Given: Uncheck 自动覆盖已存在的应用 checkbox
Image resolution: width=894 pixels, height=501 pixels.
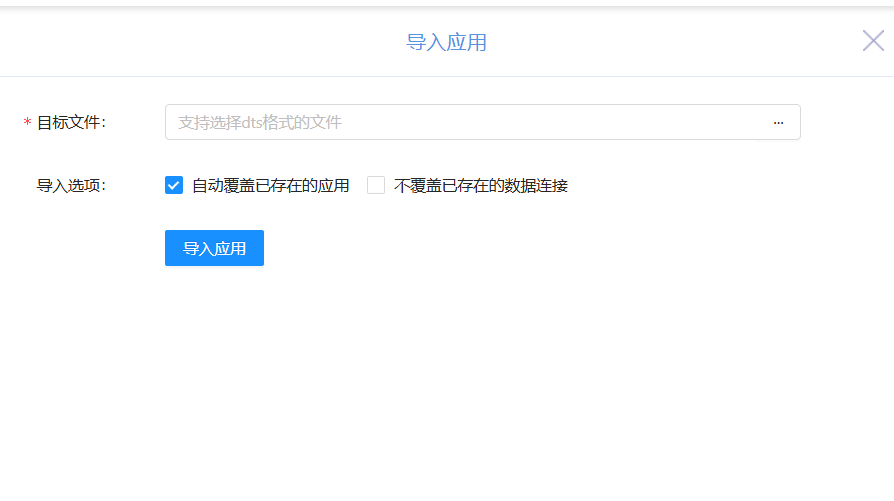Looking at the screenshot, I should [x=174, y=185].
